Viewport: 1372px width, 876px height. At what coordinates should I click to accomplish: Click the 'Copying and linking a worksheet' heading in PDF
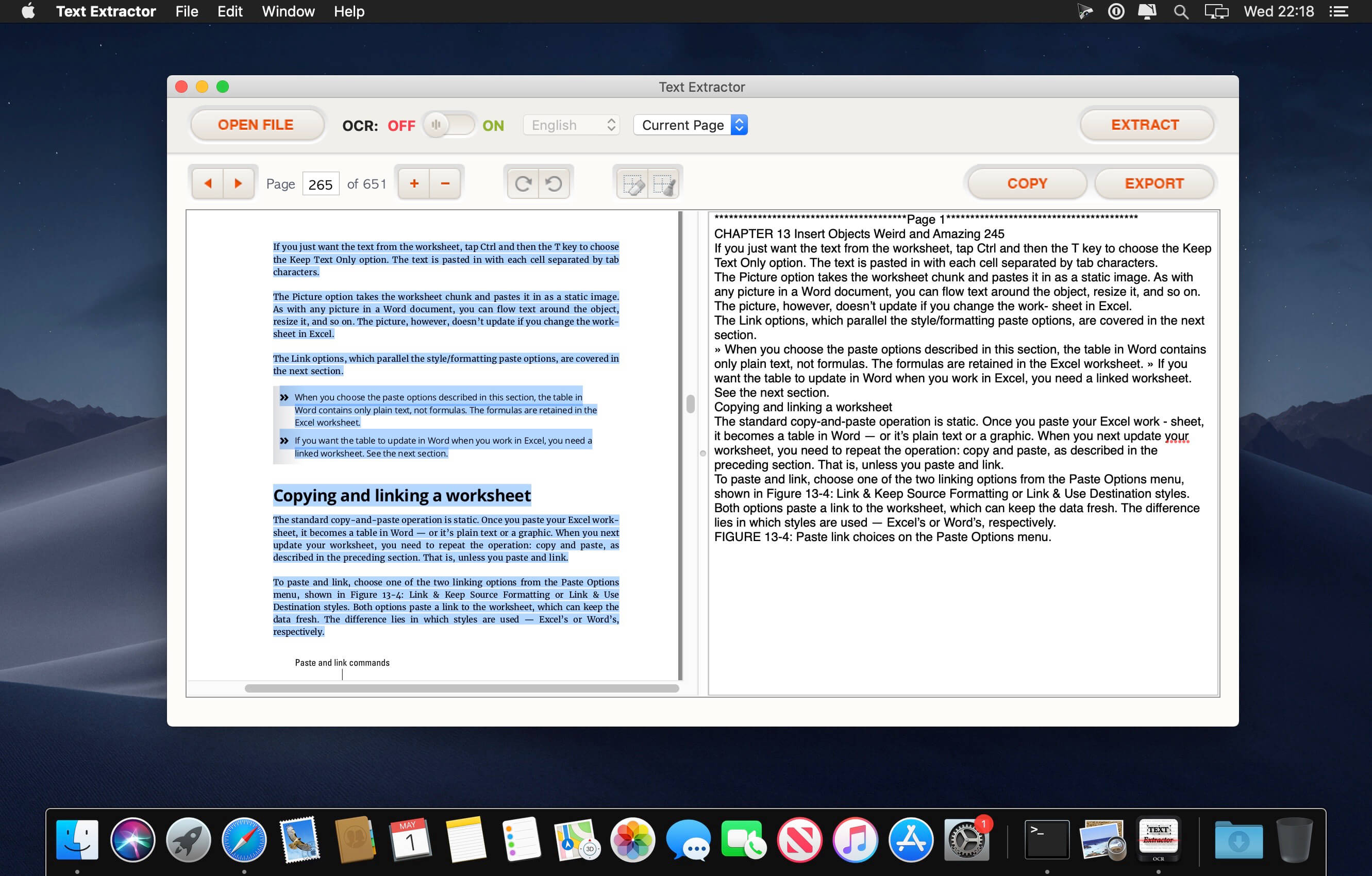coord(401,495)
